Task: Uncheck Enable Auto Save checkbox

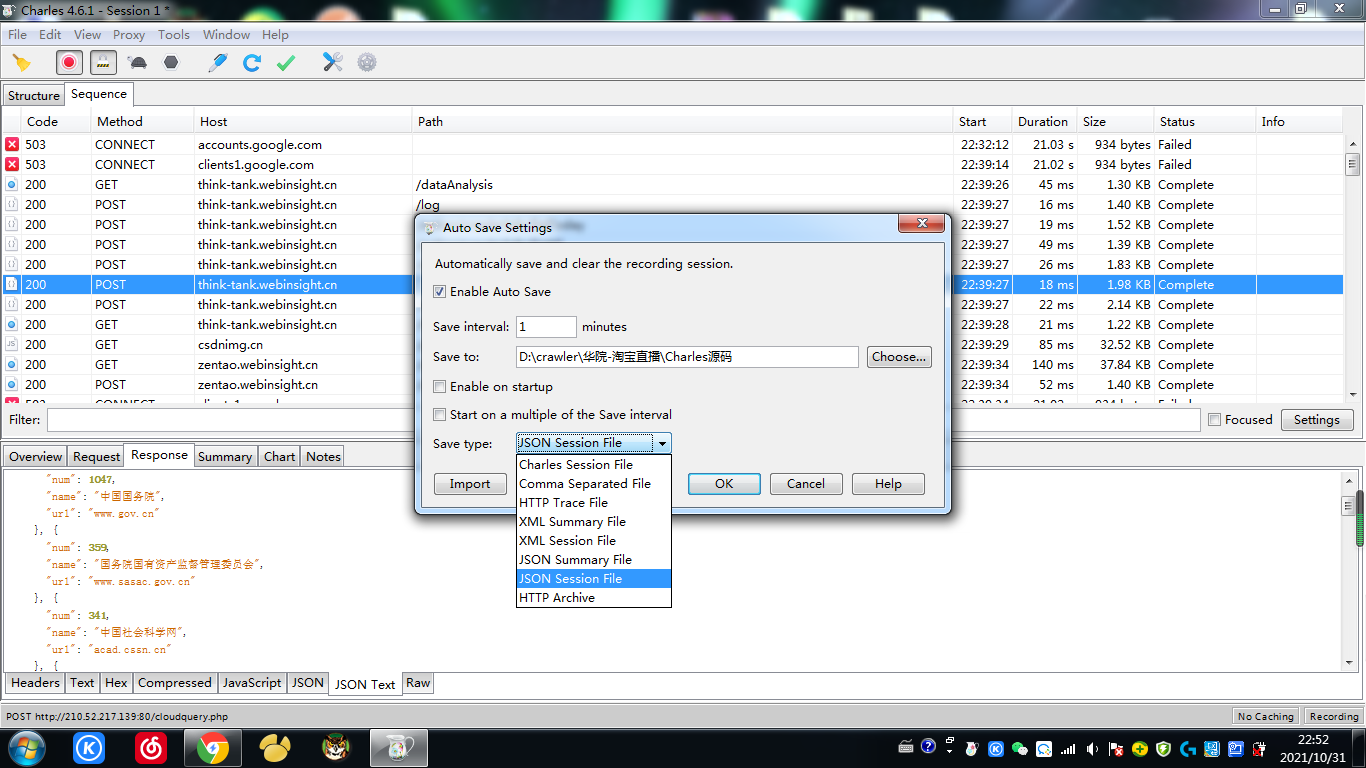Action: [x=439, y=292]
